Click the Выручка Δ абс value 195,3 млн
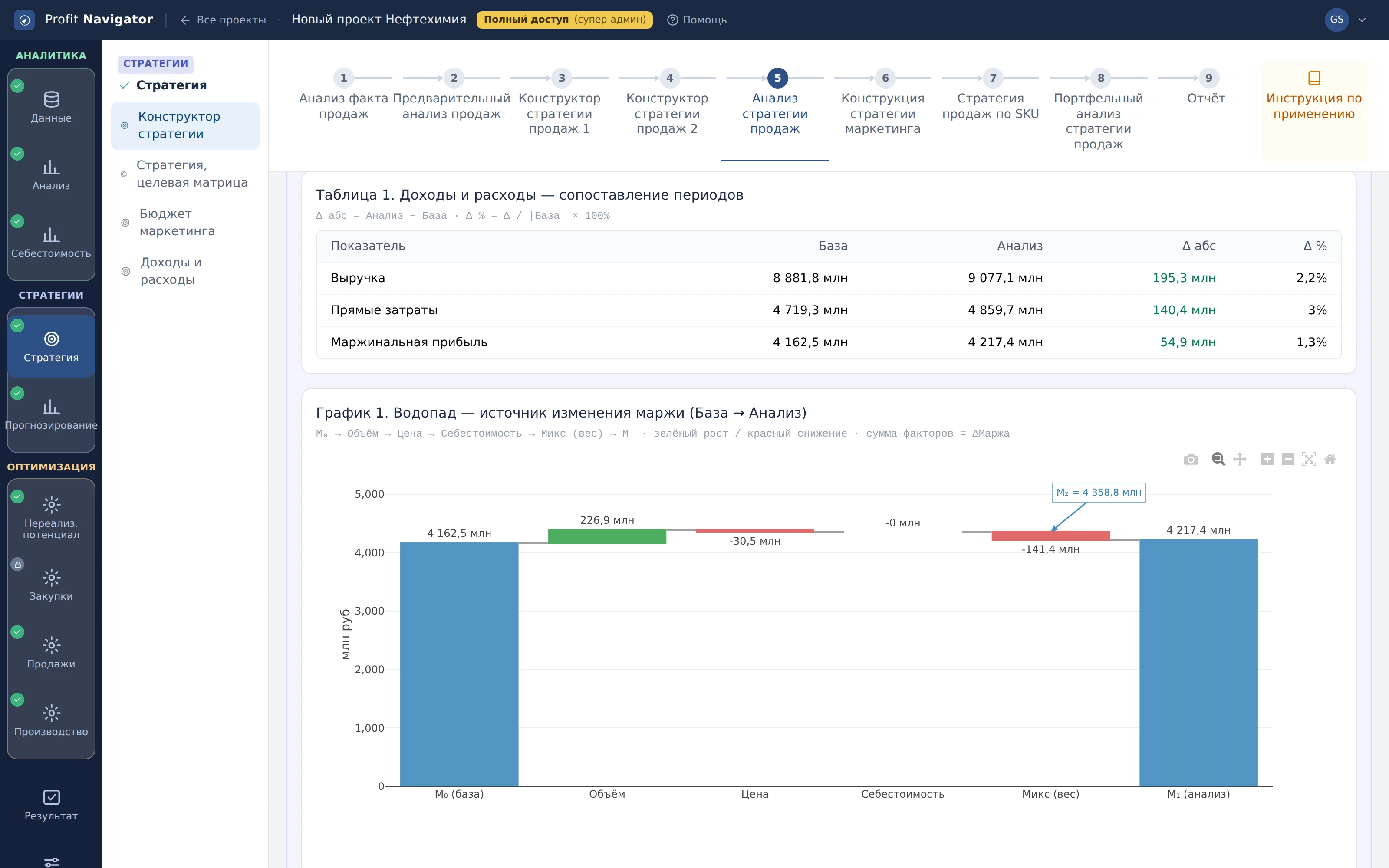 click(1184, 278)
